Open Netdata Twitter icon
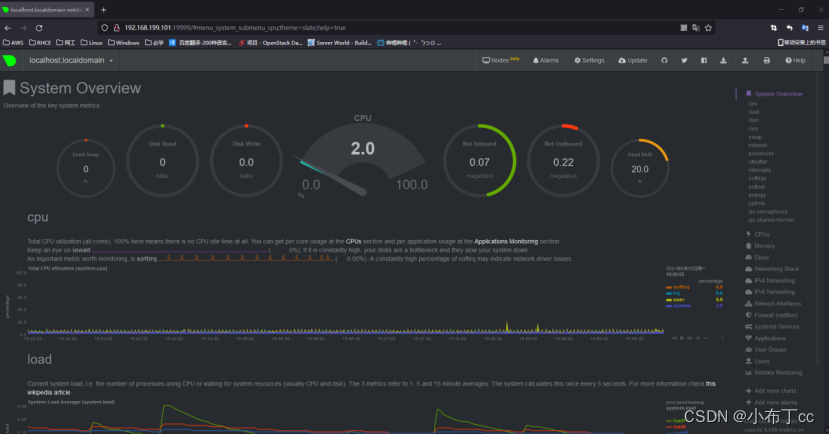Image resolution: width=830 pixels, height=435 pixels. (684, 60)
